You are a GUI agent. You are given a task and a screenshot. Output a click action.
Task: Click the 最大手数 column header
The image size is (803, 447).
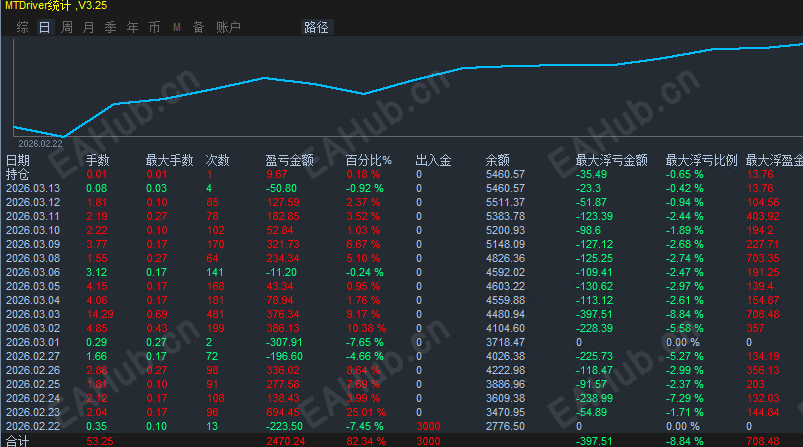tap(170, 160)
